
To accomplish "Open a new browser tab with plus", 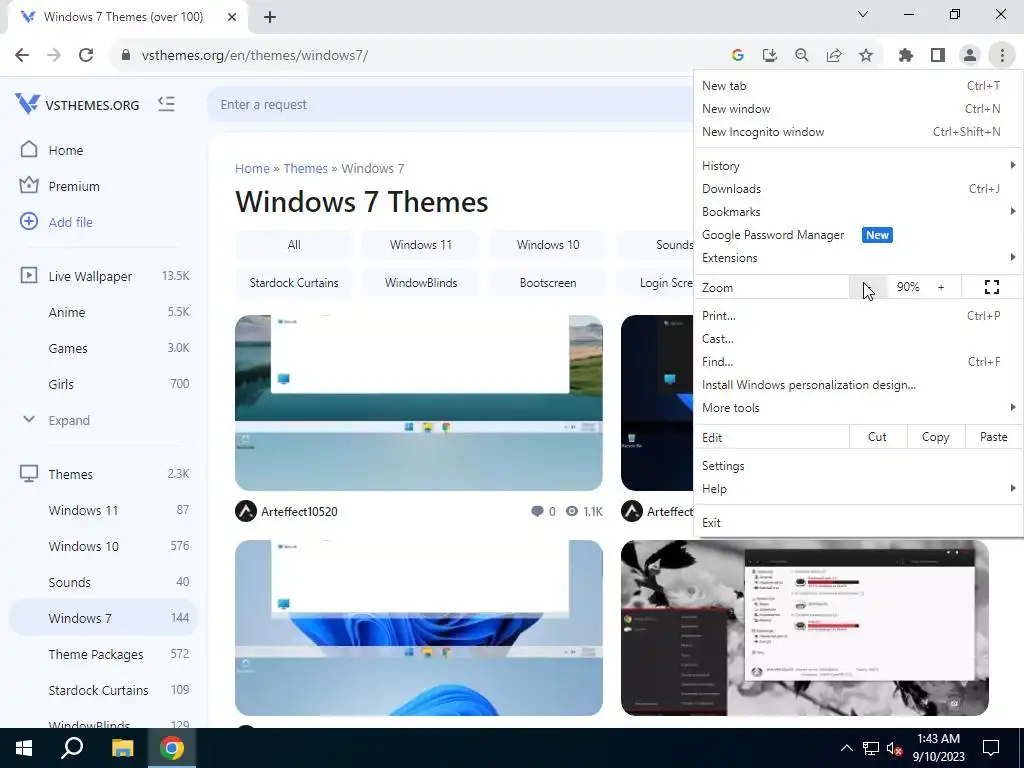I will (270, 18).
